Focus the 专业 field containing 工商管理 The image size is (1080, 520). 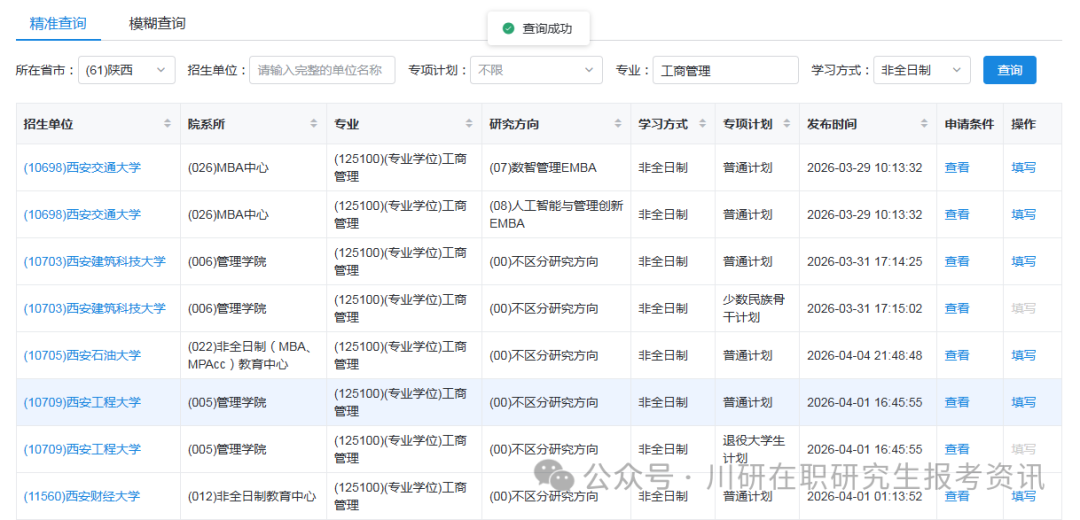coord(726,70)
